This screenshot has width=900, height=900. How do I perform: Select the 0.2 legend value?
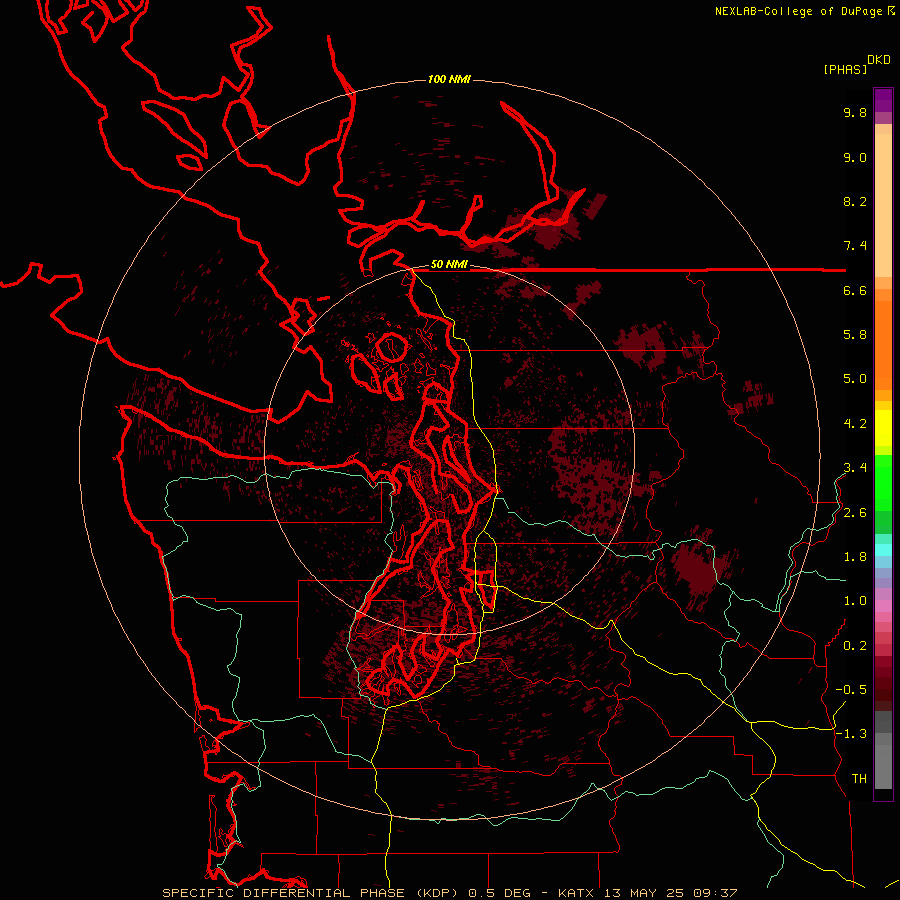(x=855, y=646)
